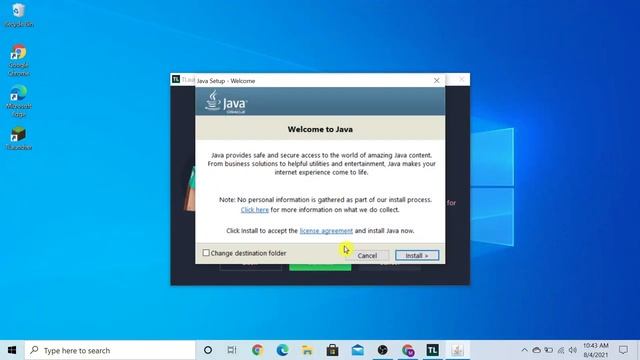The height and width of the screenshot is (360, 640).
Task: Click the Install button in Java Setup
Action: [x=417, y=256]
